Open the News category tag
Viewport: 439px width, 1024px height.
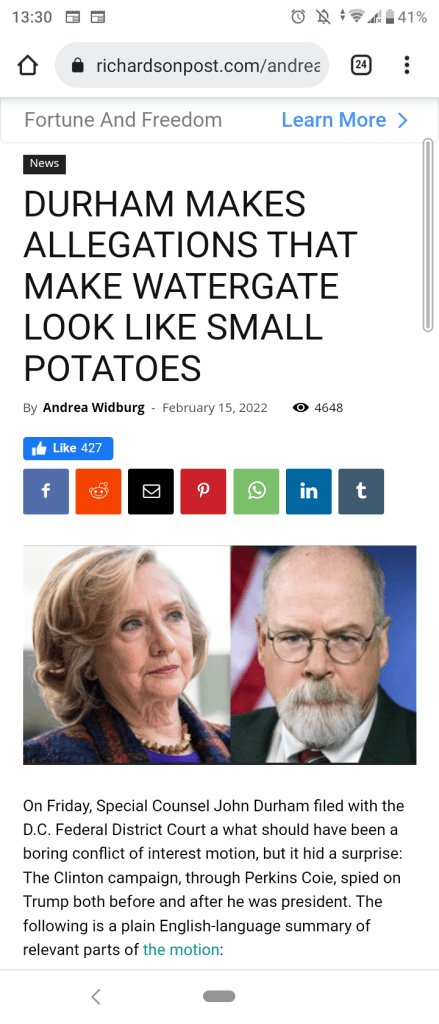pyautogui.click(x=44, y=164)
